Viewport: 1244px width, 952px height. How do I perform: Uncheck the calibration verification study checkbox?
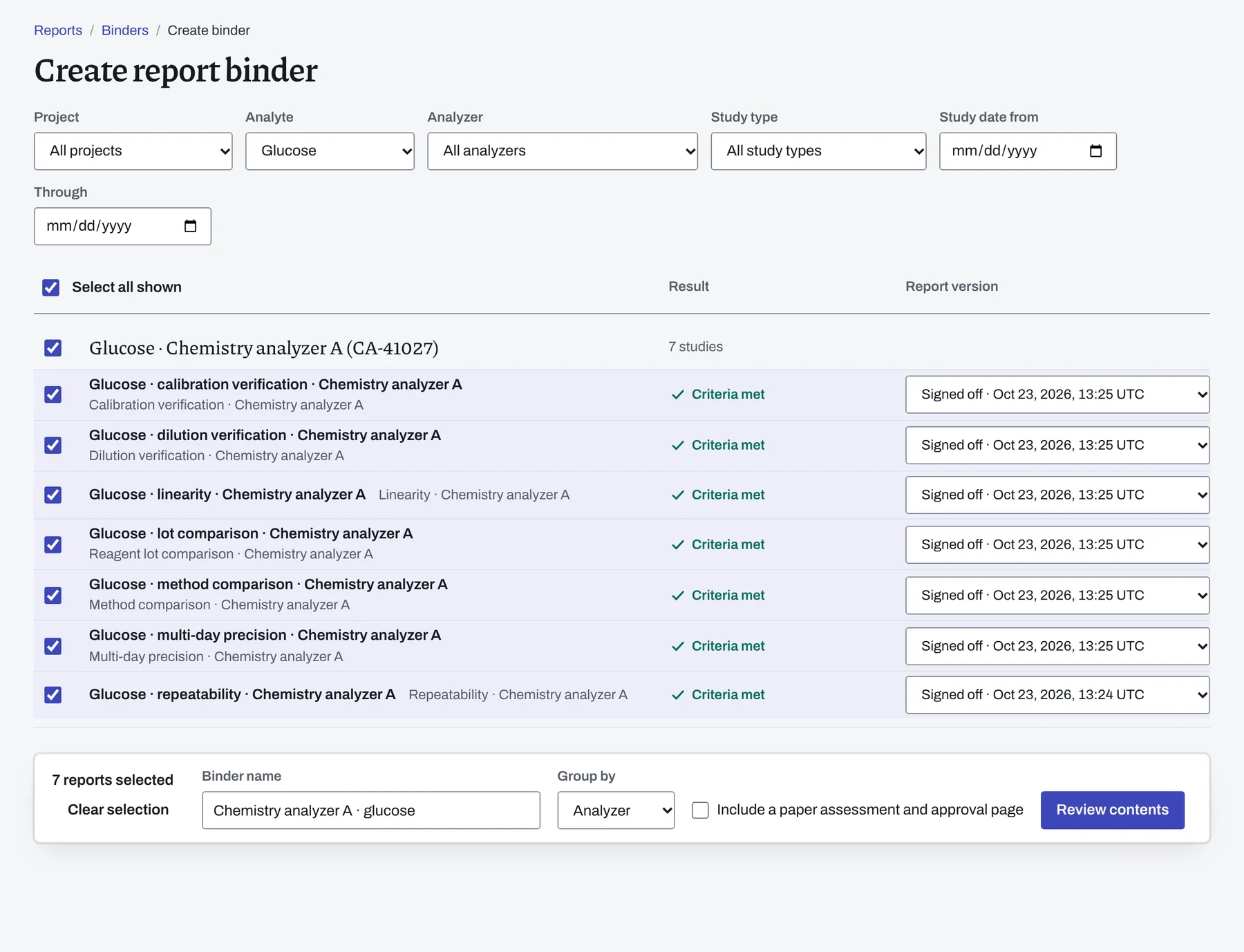53,394
